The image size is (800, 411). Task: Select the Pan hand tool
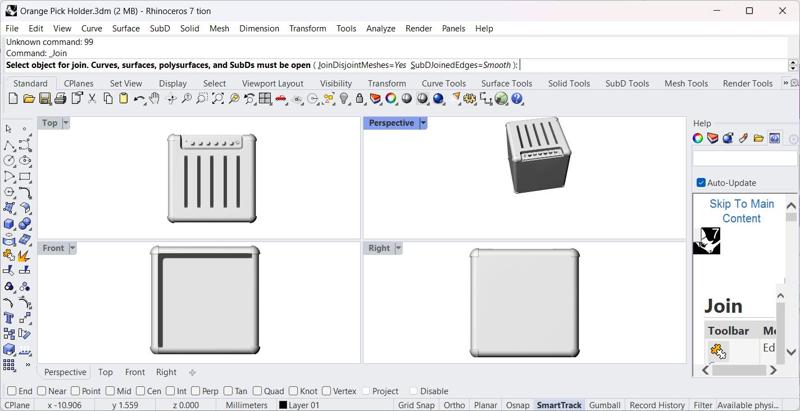coord(155,99)
